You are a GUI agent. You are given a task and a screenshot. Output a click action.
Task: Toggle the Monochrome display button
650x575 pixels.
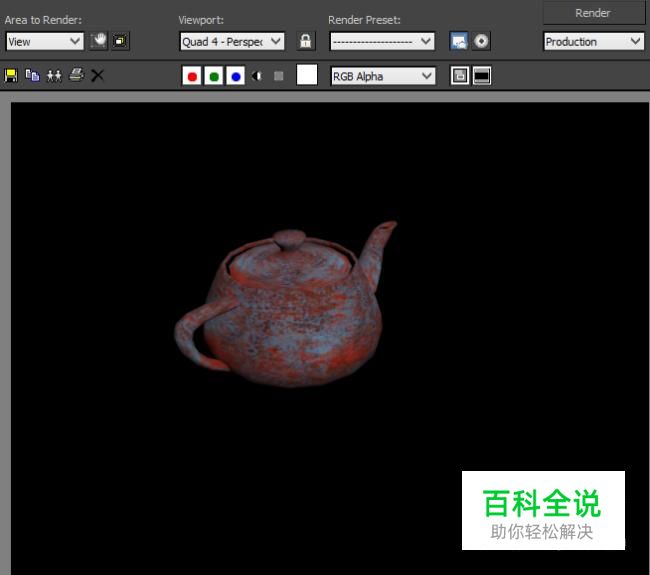point(279,76)
